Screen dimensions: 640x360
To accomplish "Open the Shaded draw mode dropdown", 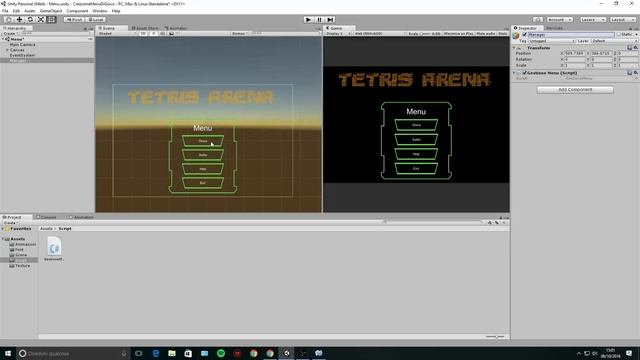I will point(117,33).
